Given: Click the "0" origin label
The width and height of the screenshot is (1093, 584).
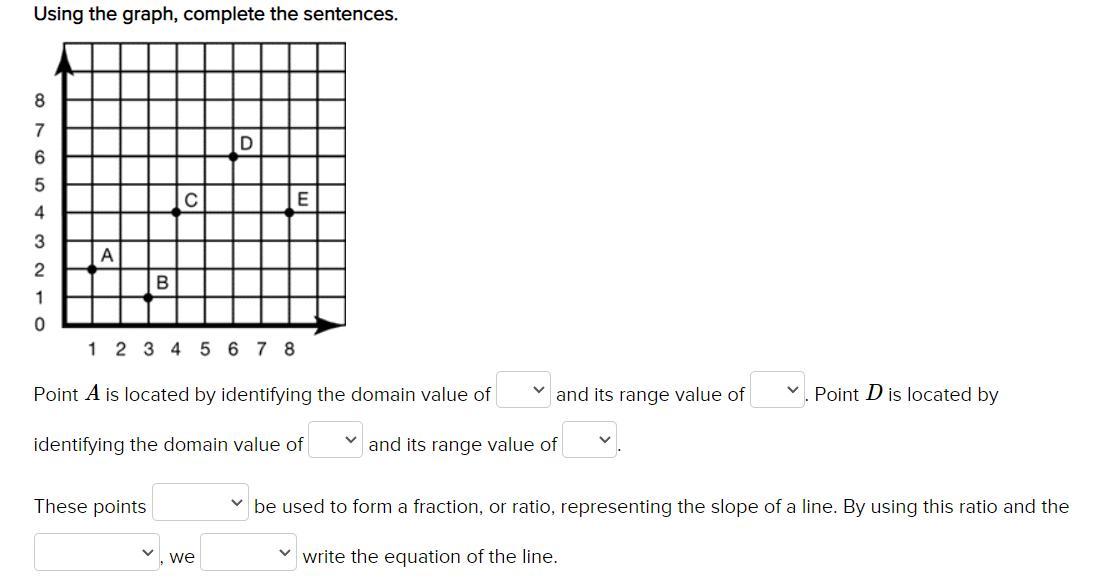Looking at the screenshot, I should (x=39, y=325).
